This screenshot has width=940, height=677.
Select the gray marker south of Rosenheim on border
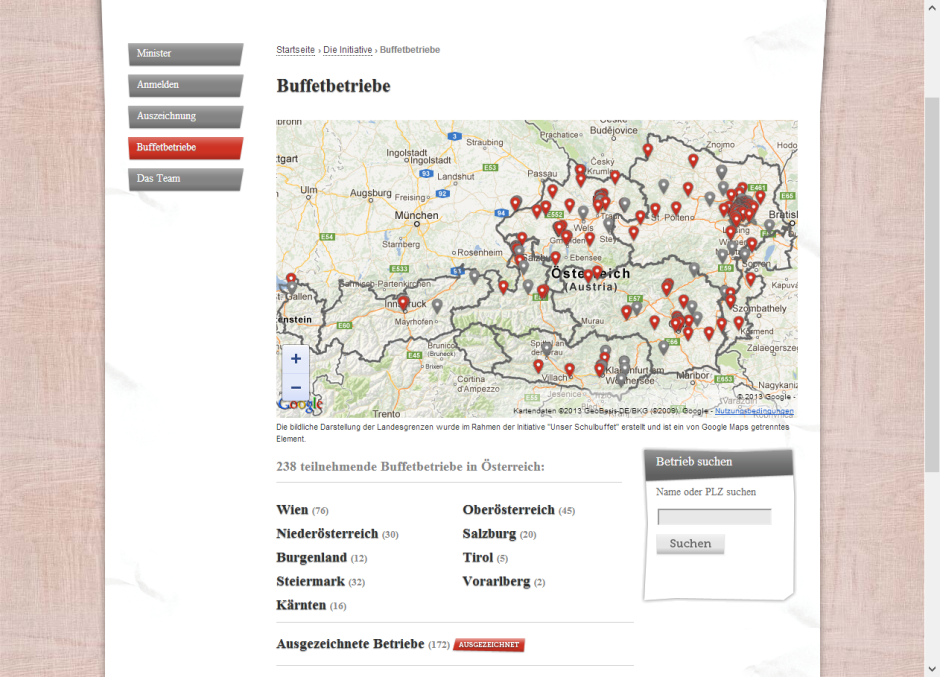[474, 277]
